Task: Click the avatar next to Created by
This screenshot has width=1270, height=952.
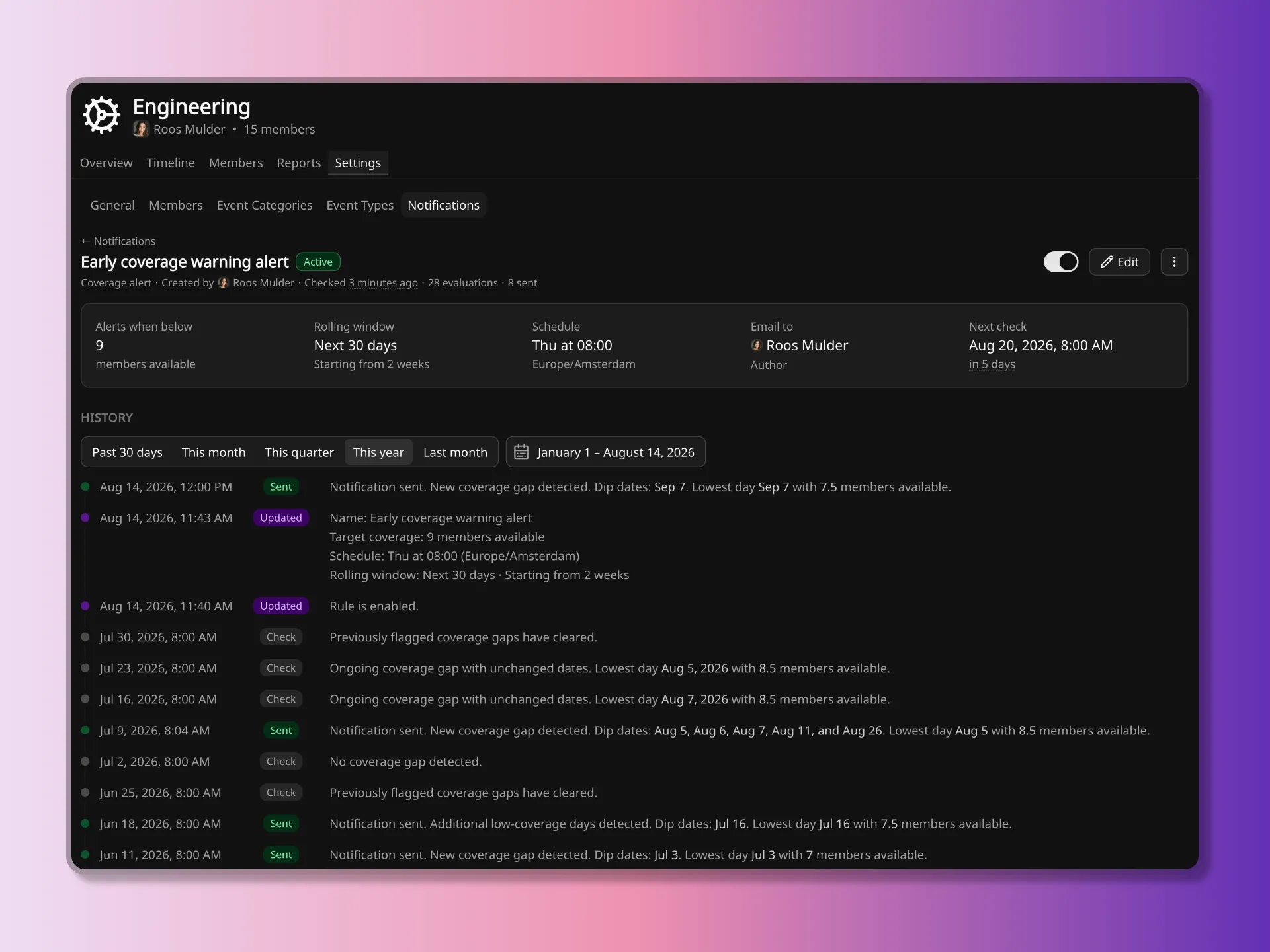Action: (x=224, y=283)
